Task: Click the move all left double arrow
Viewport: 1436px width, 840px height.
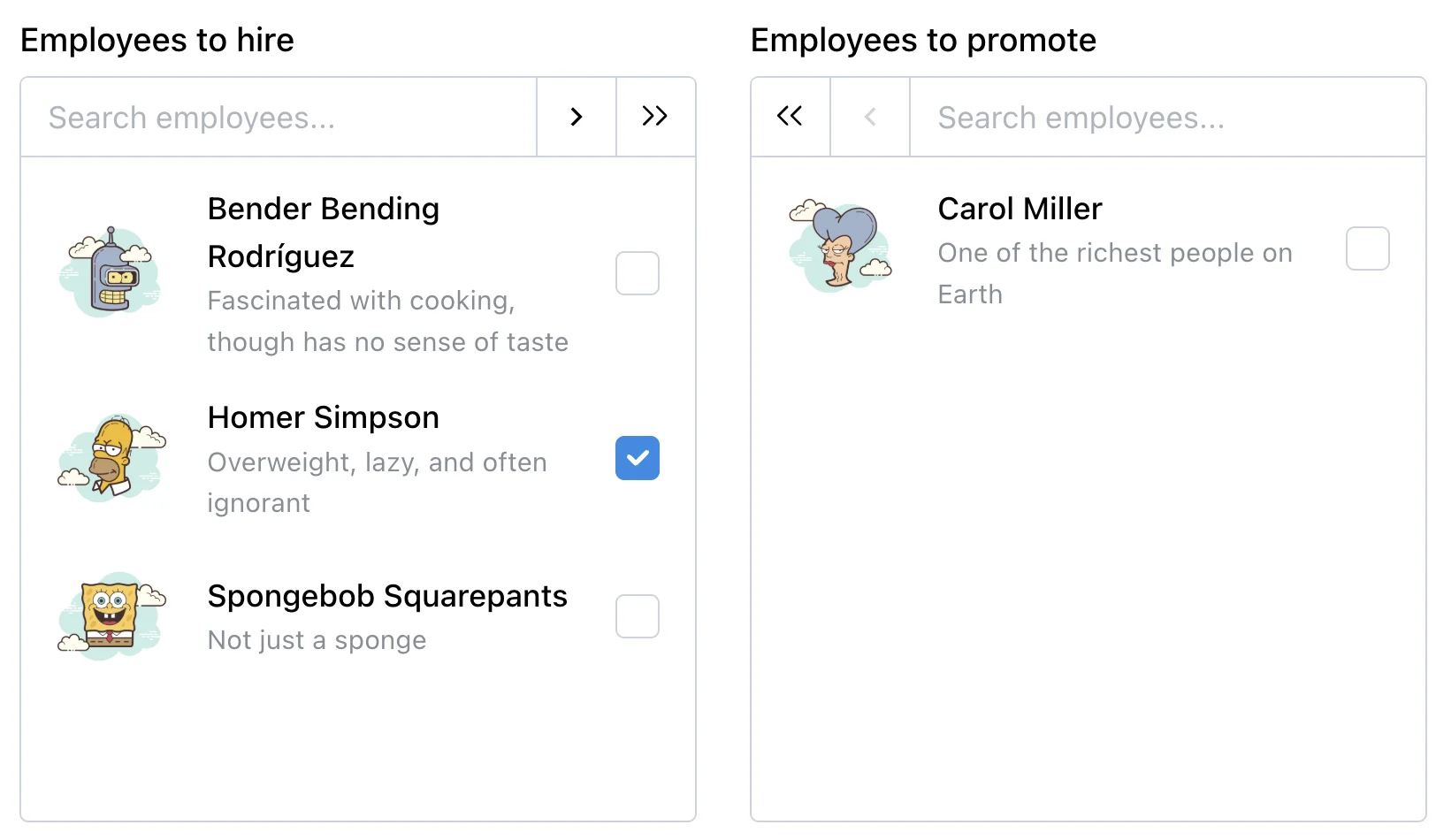Action: (790, 117)
